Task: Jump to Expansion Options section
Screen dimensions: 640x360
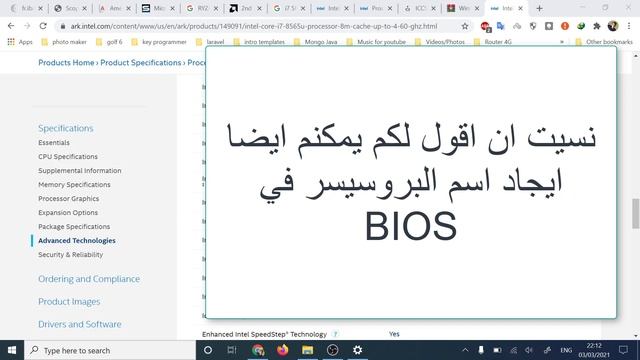Action: [68, 212]
